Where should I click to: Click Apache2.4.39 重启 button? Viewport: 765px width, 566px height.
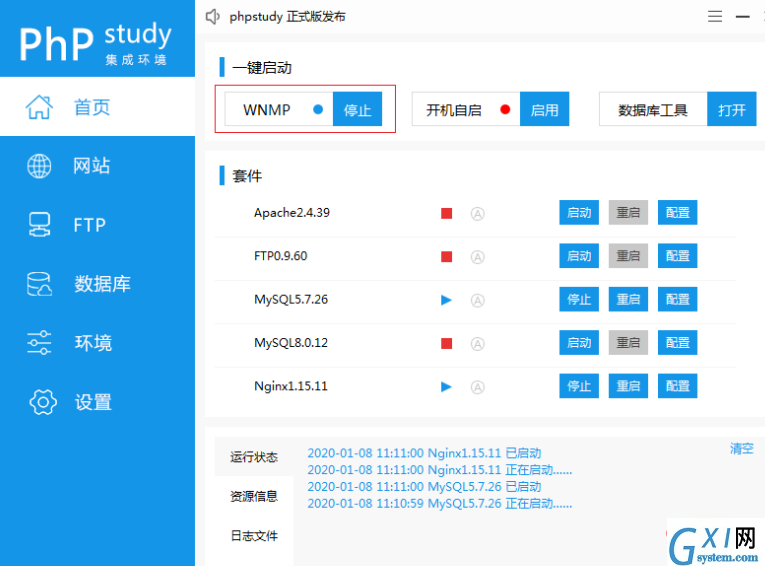(x=628, y=213)
